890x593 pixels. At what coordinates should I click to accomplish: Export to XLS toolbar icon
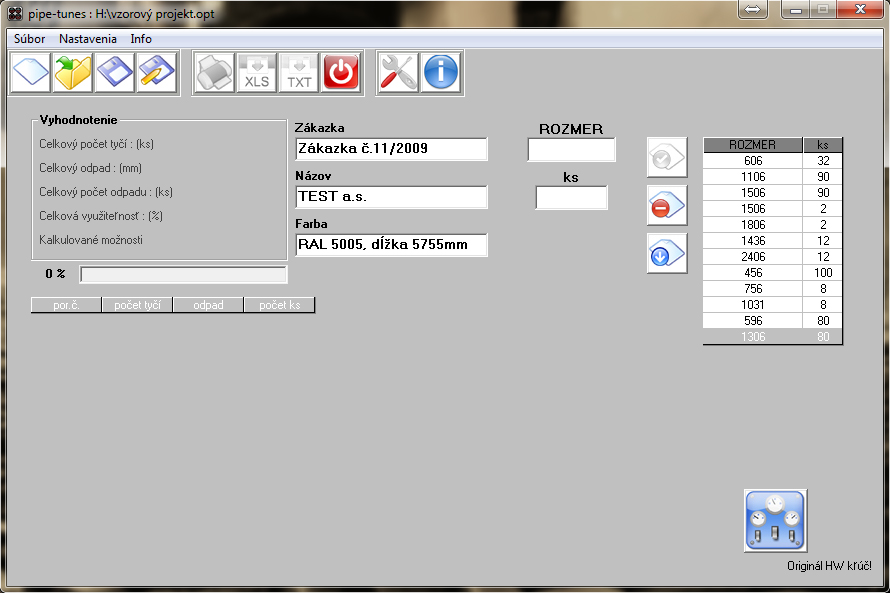pyautogui.click(x=257, y=73)
